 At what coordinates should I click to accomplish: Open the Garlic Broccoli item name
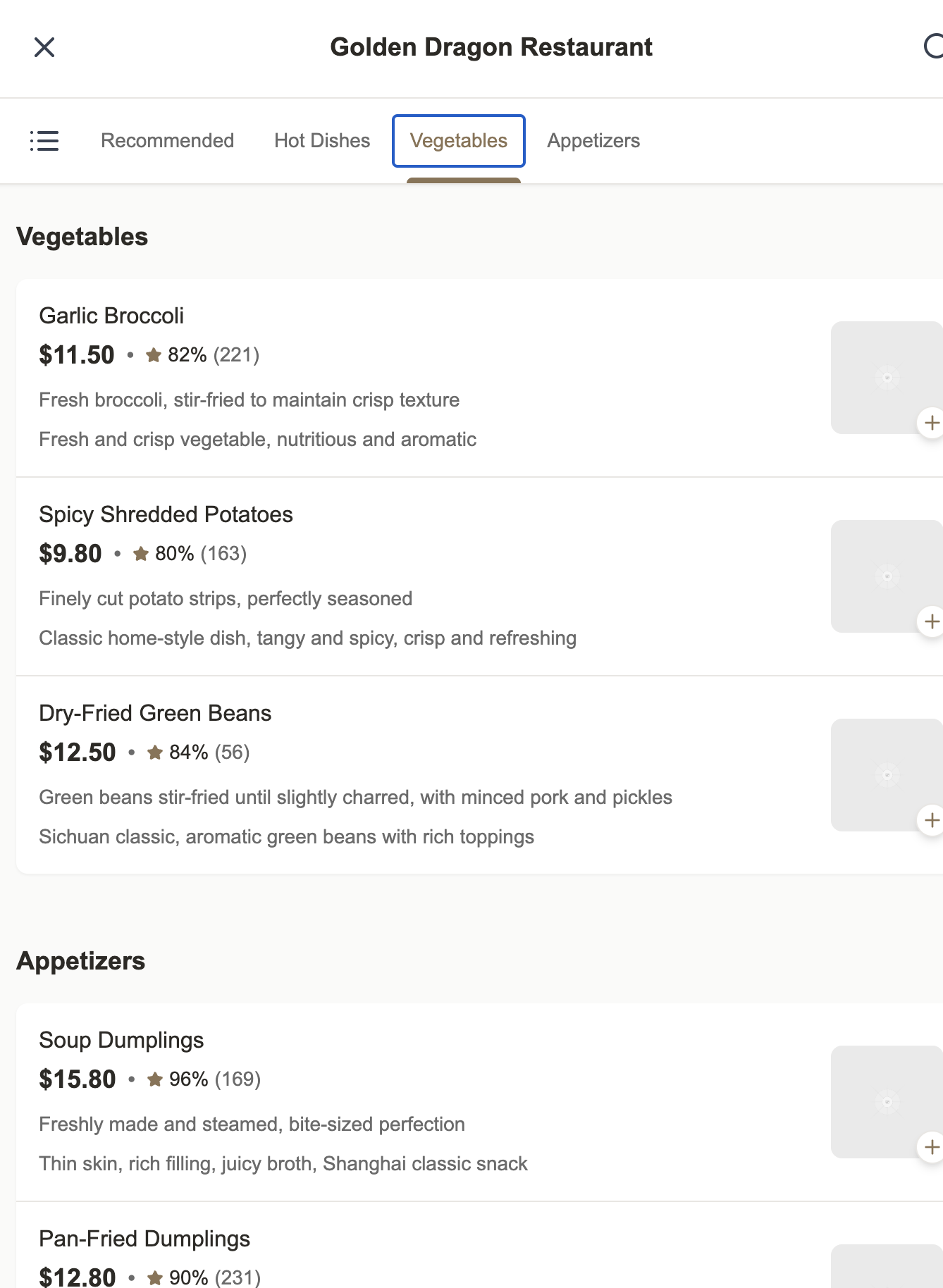[x=111, y=316]
